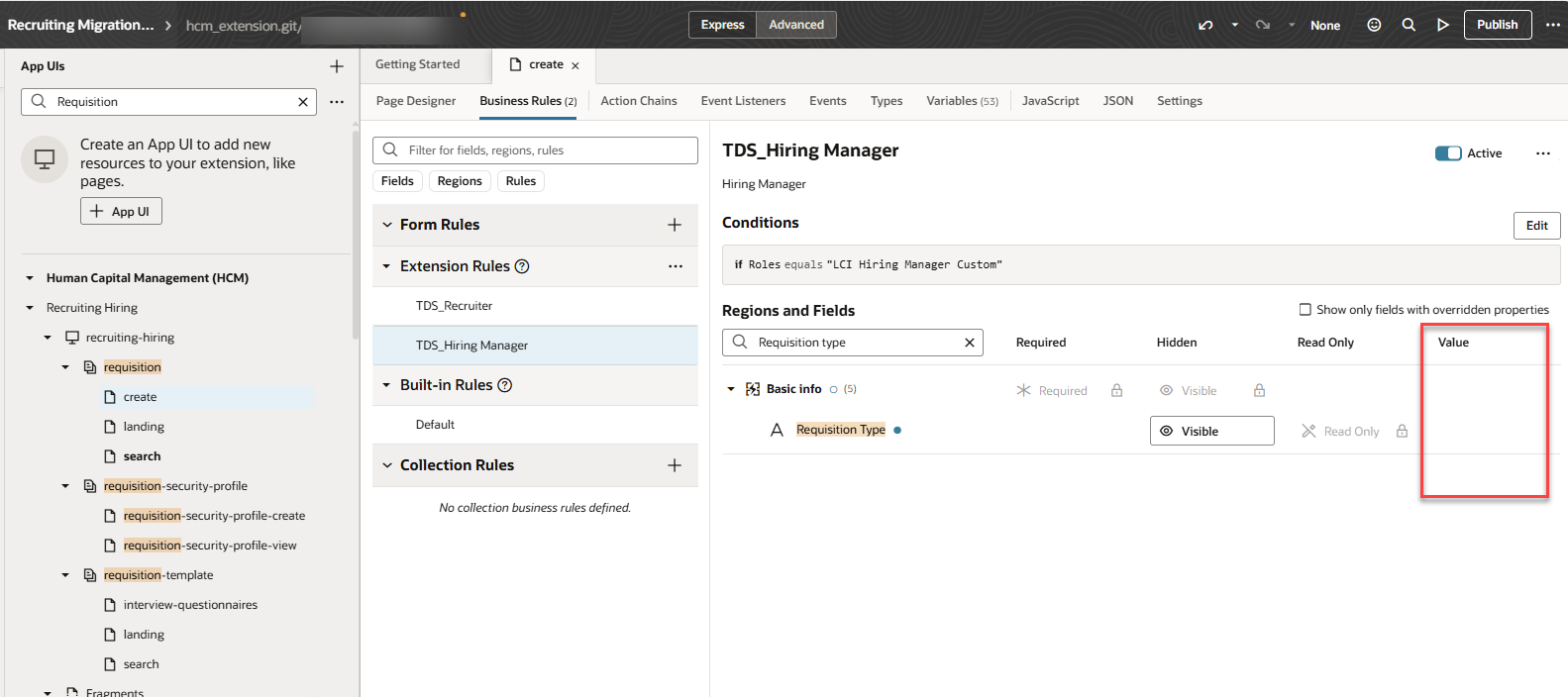
Task: Open the feedback smiley icon
Action: tap(1374, 25)
